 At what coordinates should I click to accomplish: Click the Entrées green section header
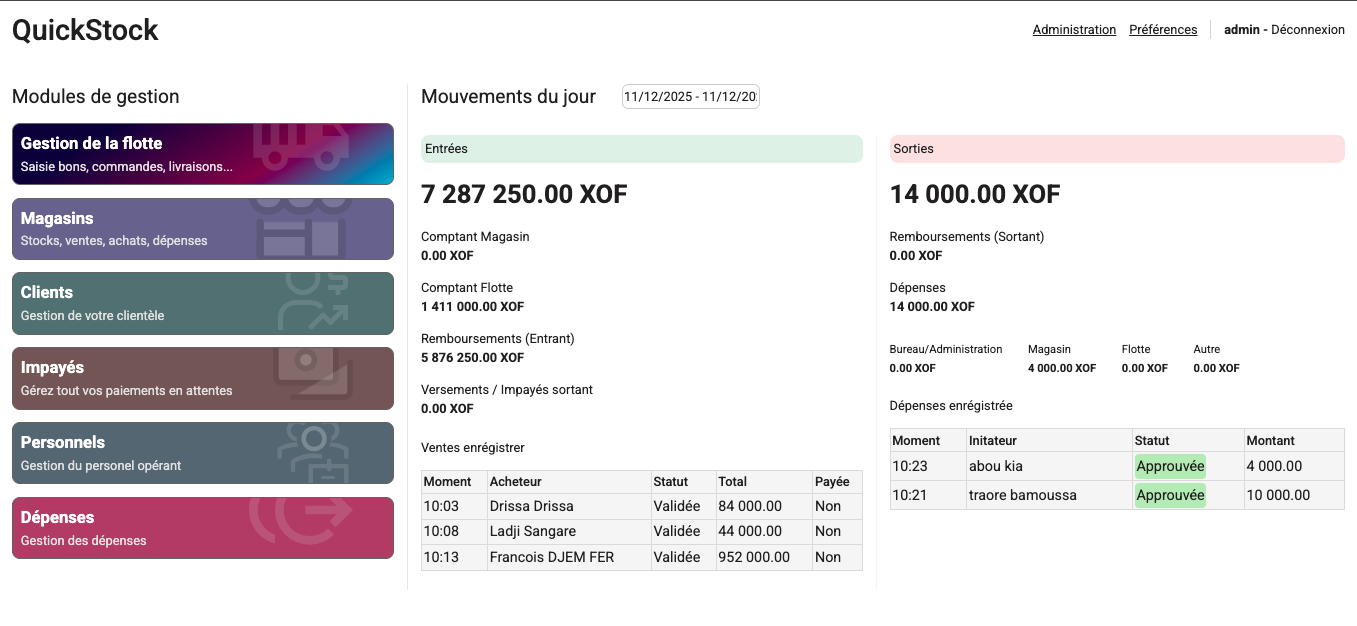click(x=641, y=149)
